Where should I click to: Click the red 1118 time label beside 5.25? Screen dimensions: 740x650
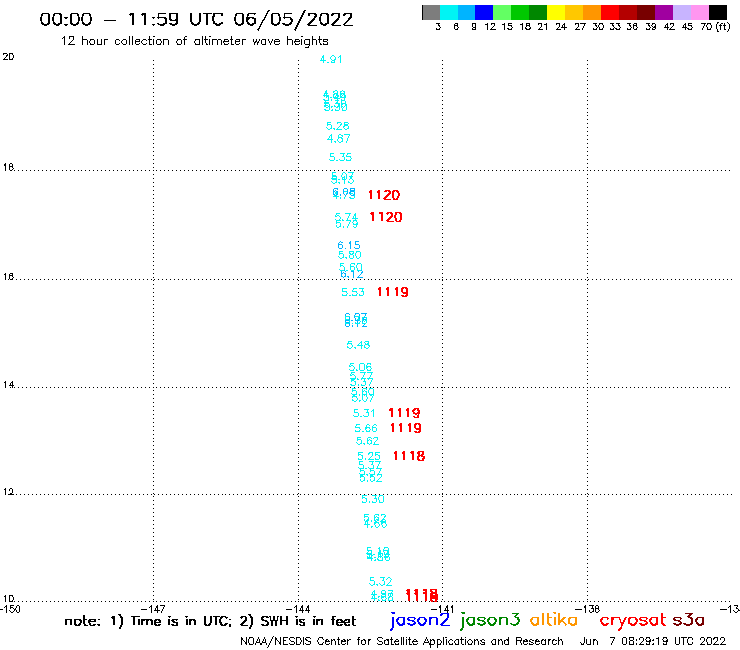pos(409,456)
